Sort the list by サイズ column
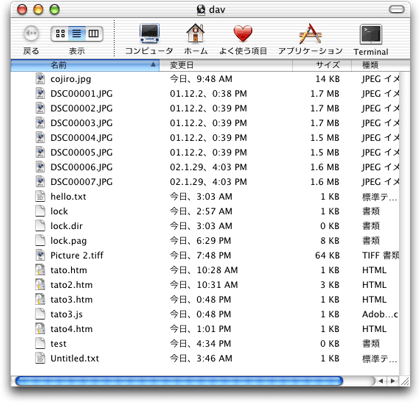 [322, 65]
